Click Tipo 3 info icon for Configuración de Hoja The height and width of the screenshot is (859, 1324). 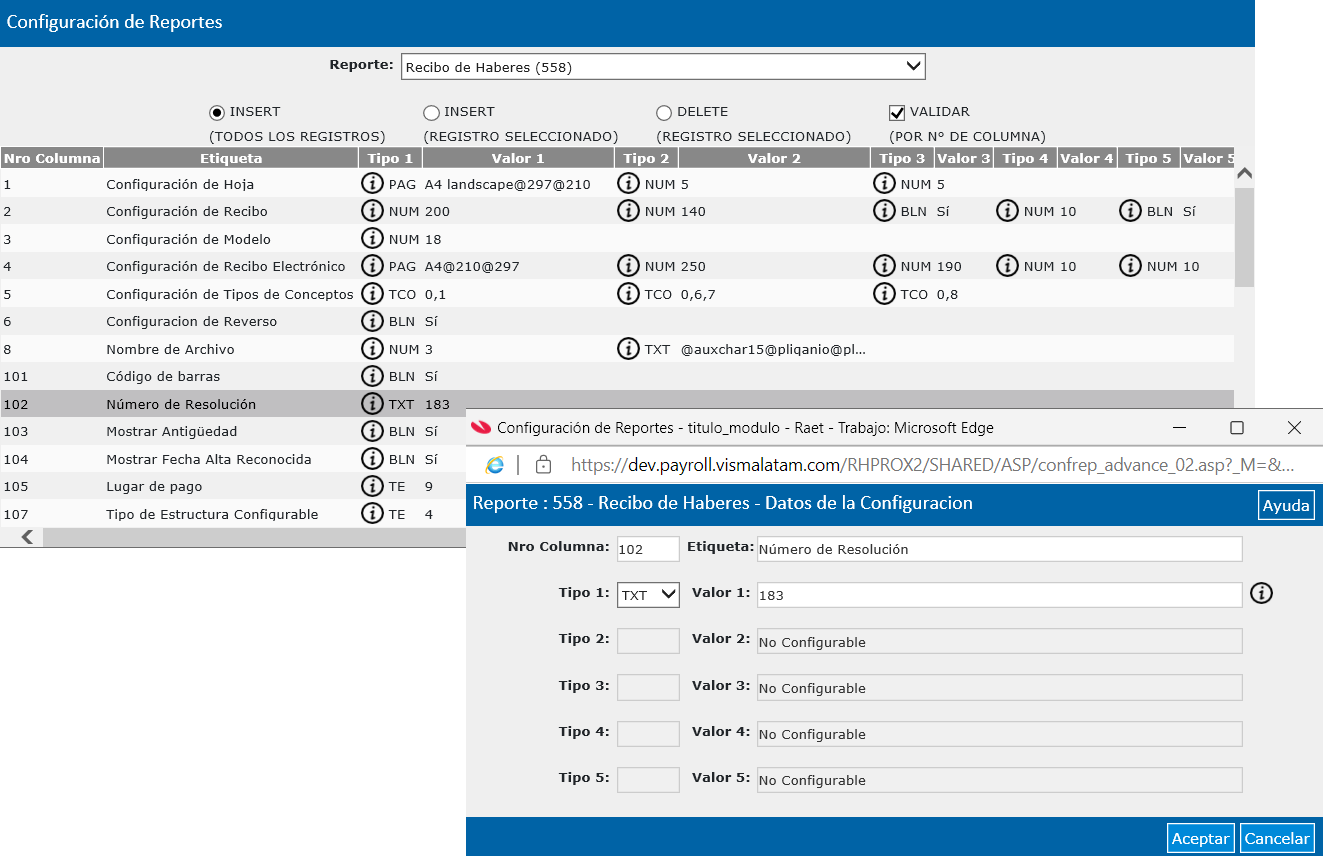[884, 184]
